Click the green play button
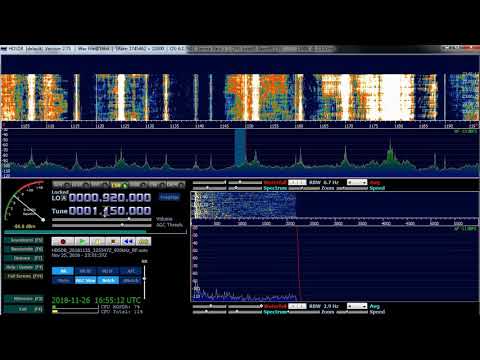 click(82, 241)
